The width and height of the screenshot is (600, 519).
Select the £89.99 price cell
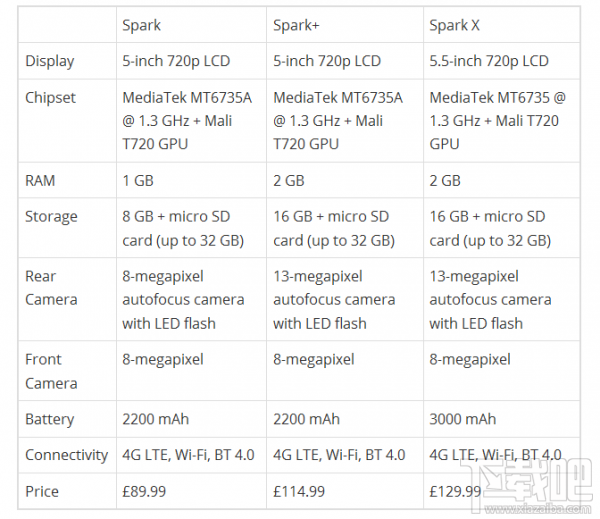coord(144,491)
